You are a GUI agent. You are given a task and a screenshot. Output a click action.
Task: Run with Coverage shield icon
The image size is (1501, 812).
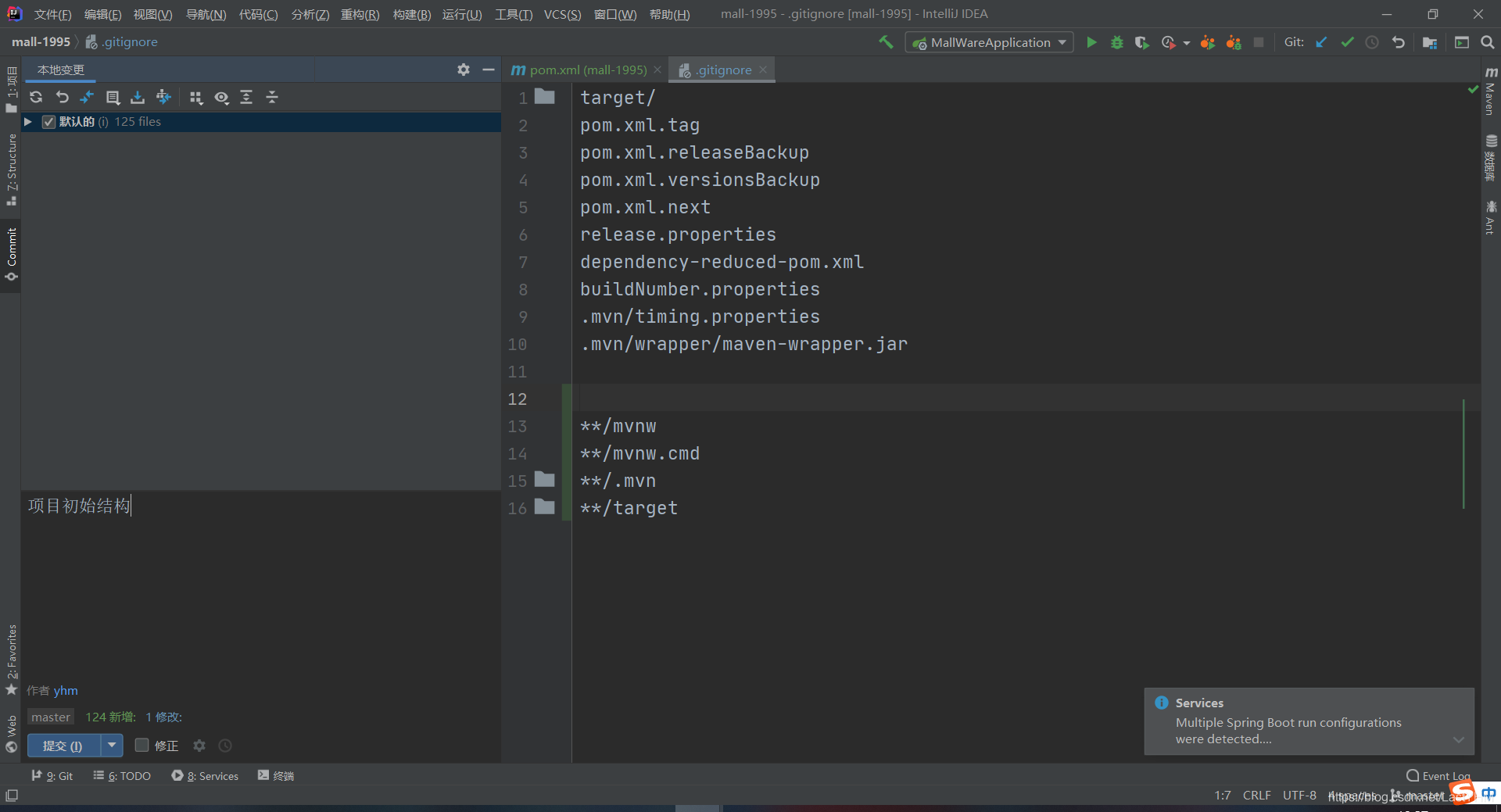coord(1142,42)
